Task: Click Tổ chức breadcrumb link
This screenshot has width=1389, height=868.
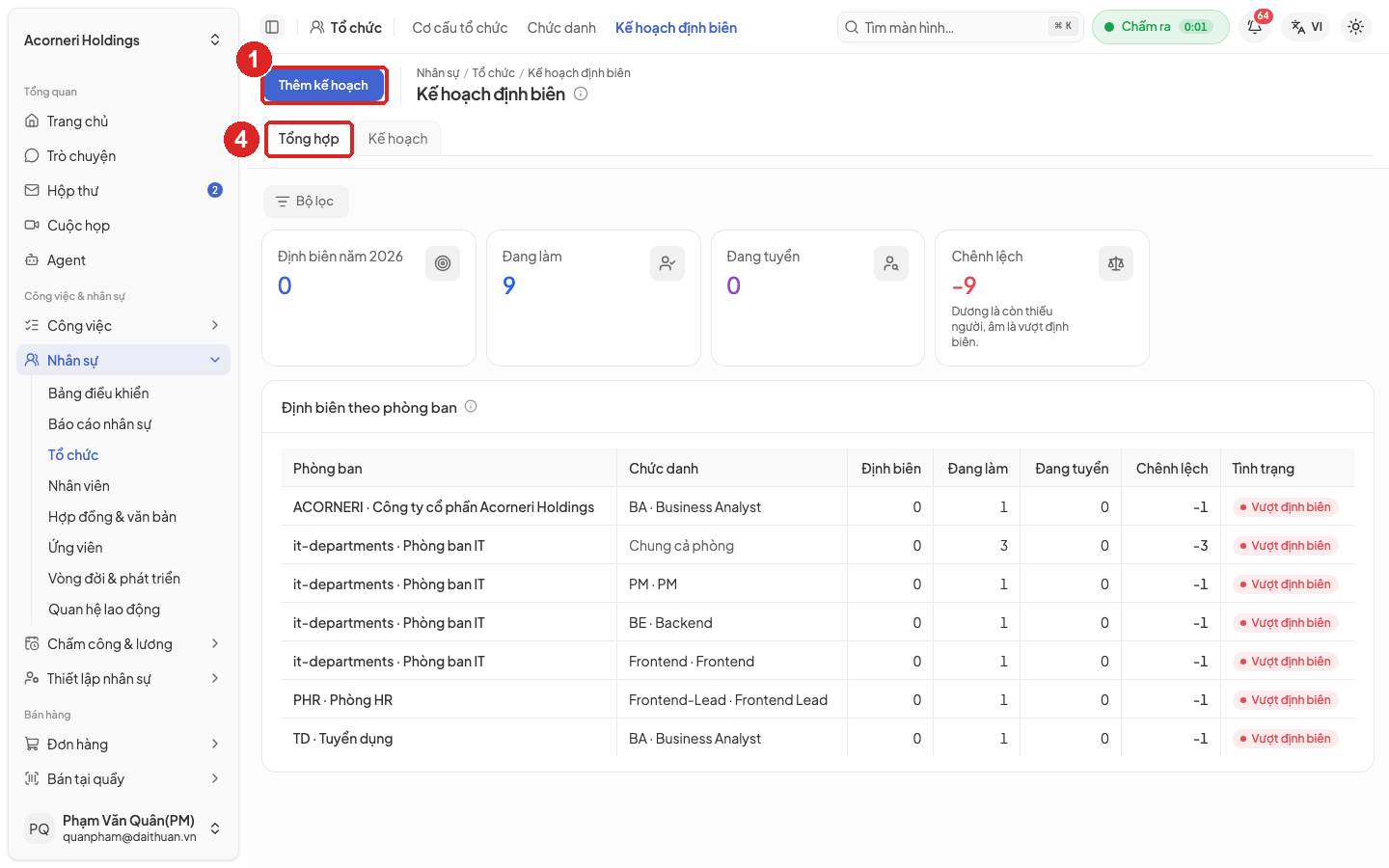Action: click(494, 73)
